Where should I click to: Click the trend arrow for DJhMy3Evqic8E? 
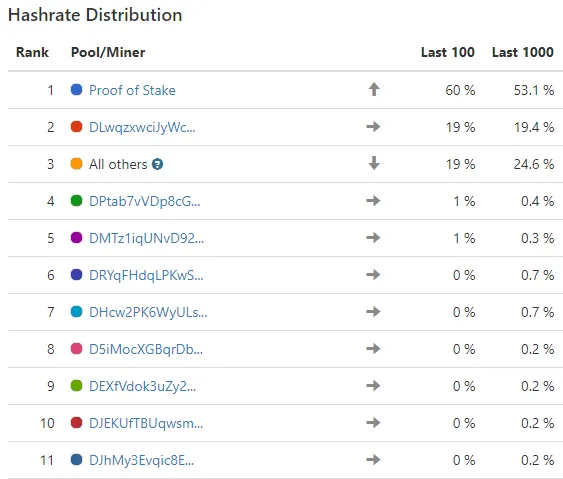pyautogui.click(x=373, y=459)
